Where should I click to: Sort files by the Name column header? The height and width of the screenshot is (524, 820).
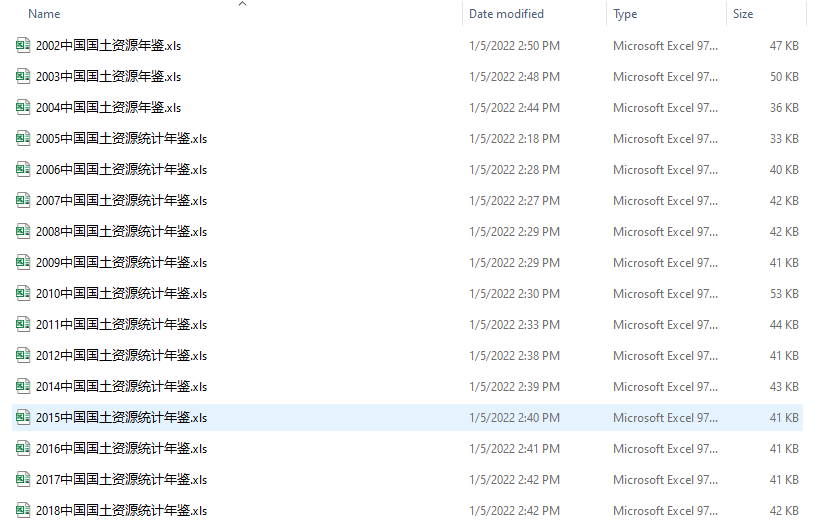click(x=44, y=14)
